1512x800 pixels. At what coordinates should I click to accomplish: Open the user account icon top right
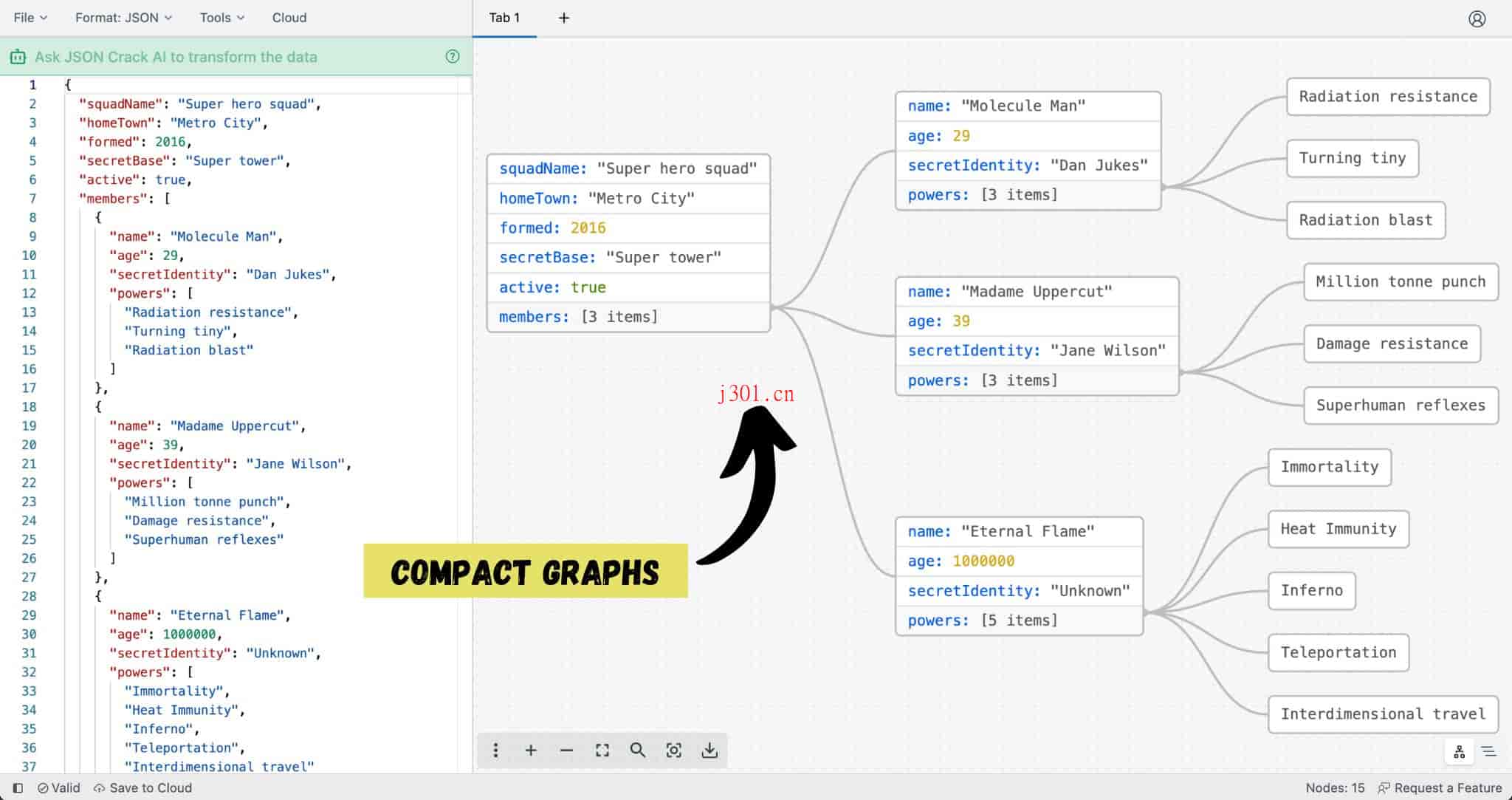click(x=1477, y=18)
